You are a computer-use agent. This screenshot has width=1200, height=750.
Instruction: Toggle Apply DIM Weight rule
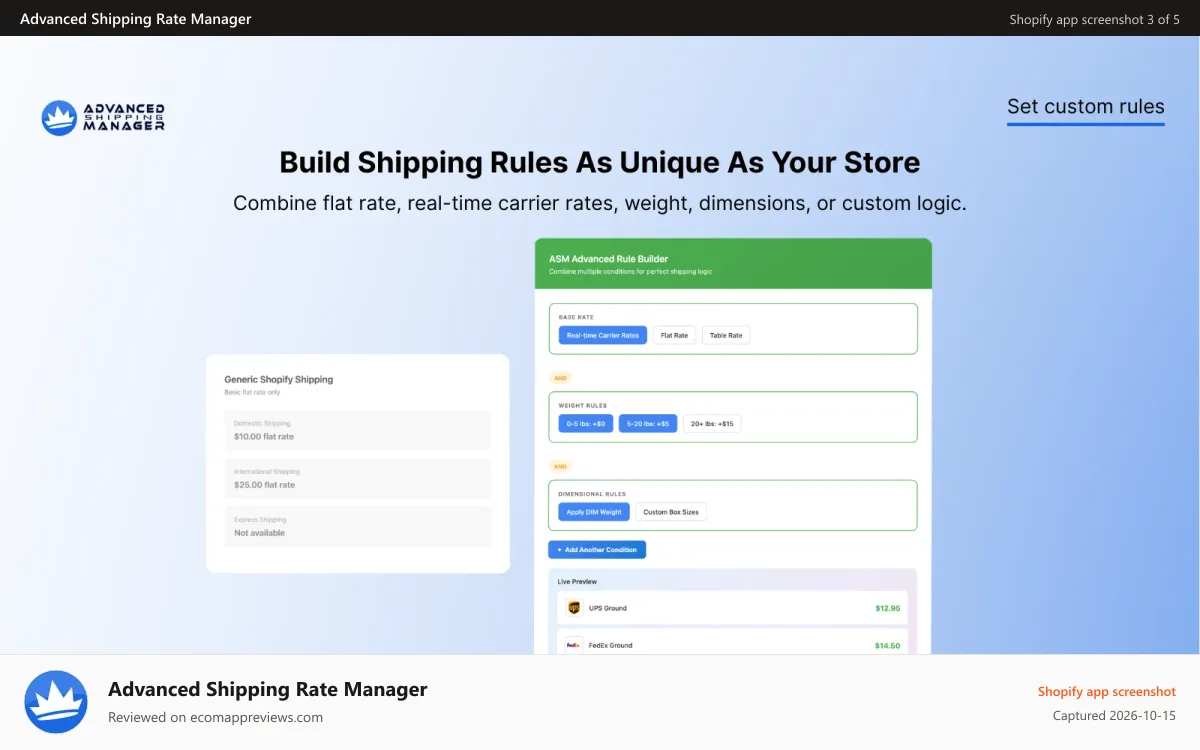[594, 512]
